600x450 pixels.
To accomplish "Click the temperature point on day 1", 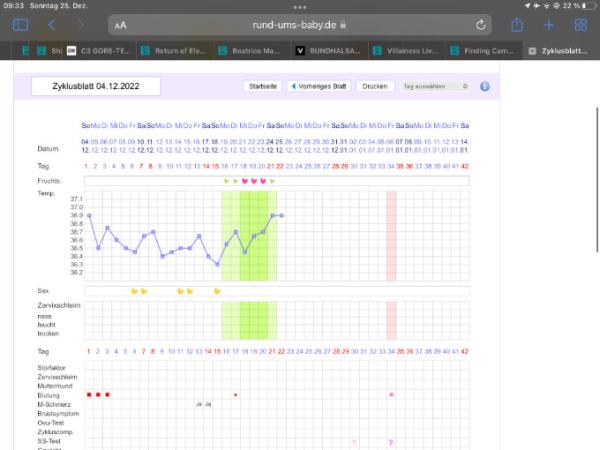I will point(89,215).
